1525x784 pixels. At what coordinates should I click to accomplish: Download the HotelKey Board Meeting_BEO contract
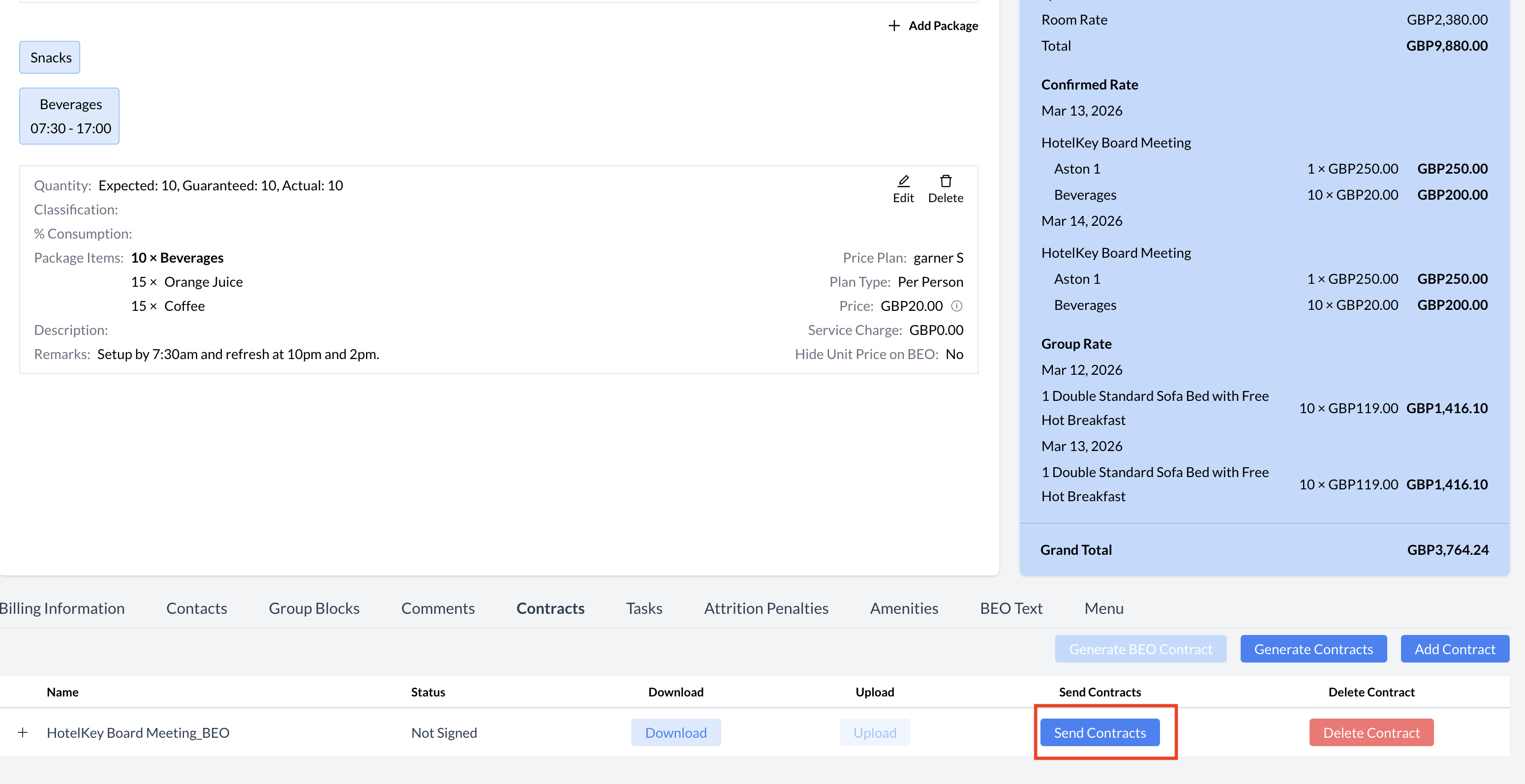coord(675,732)
